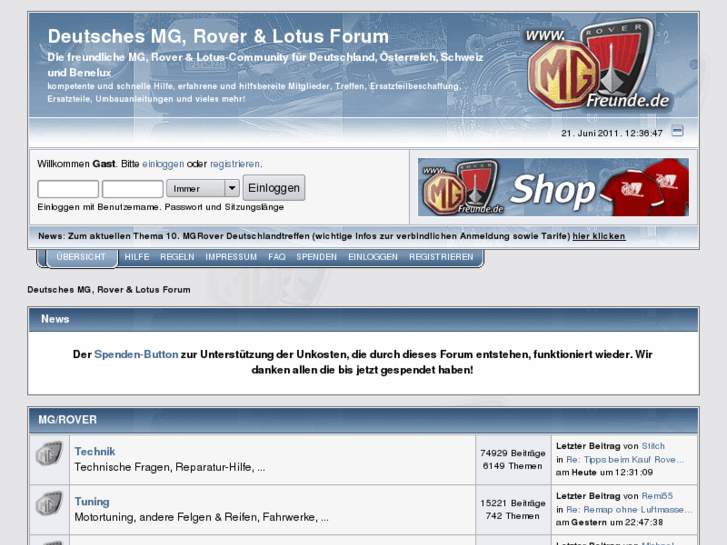Follow the einloggen link in welcome text
Image resolution: width=727 pixels, height=545 pixels.
coord(163,164)
